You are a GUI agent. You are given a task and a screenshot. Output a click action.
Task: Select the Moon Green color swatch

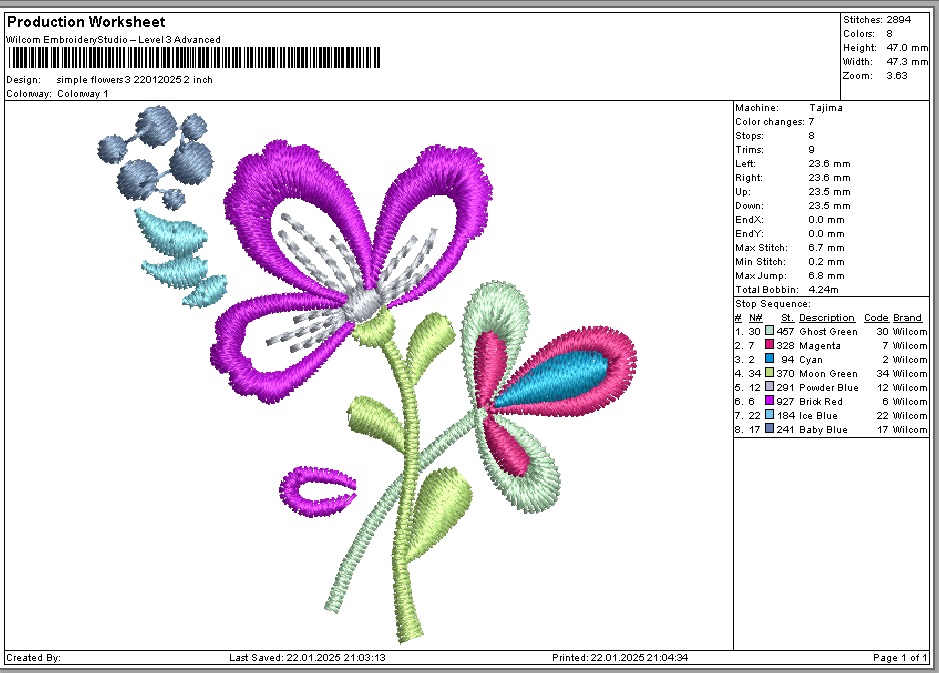pos(770,372)
